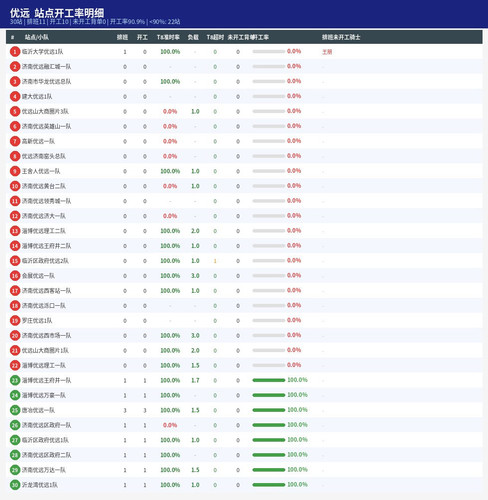Select station name 唐冶优远一队

click(38, 410)
